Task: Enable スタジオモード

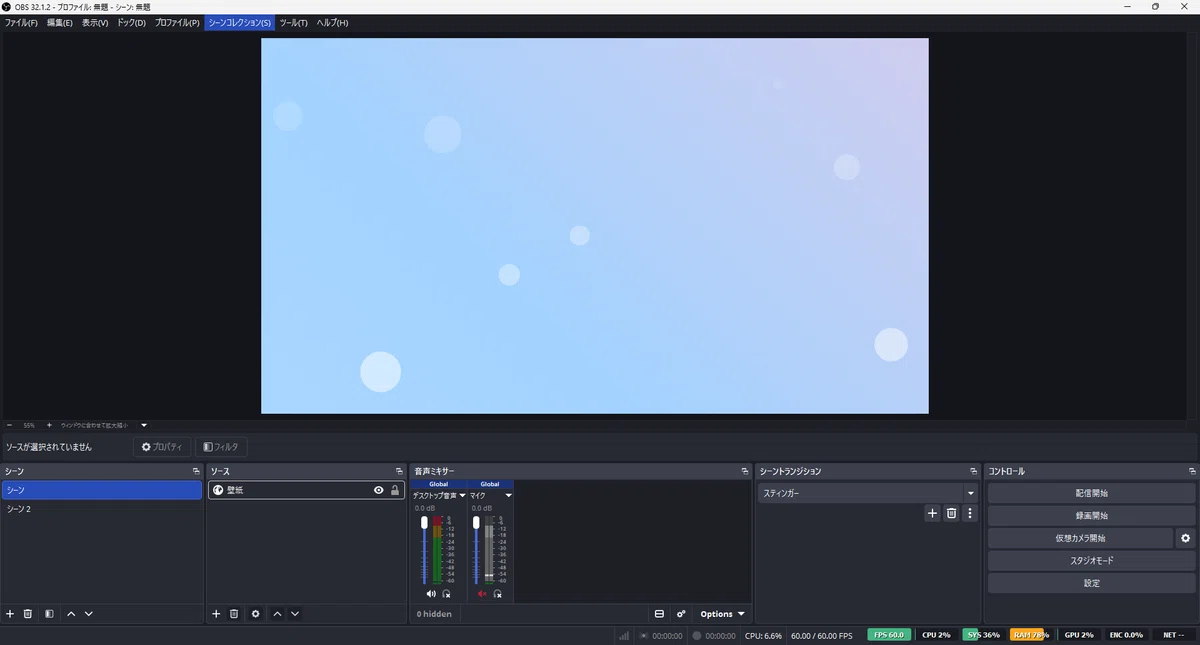Action: [x=1091, y=561]
